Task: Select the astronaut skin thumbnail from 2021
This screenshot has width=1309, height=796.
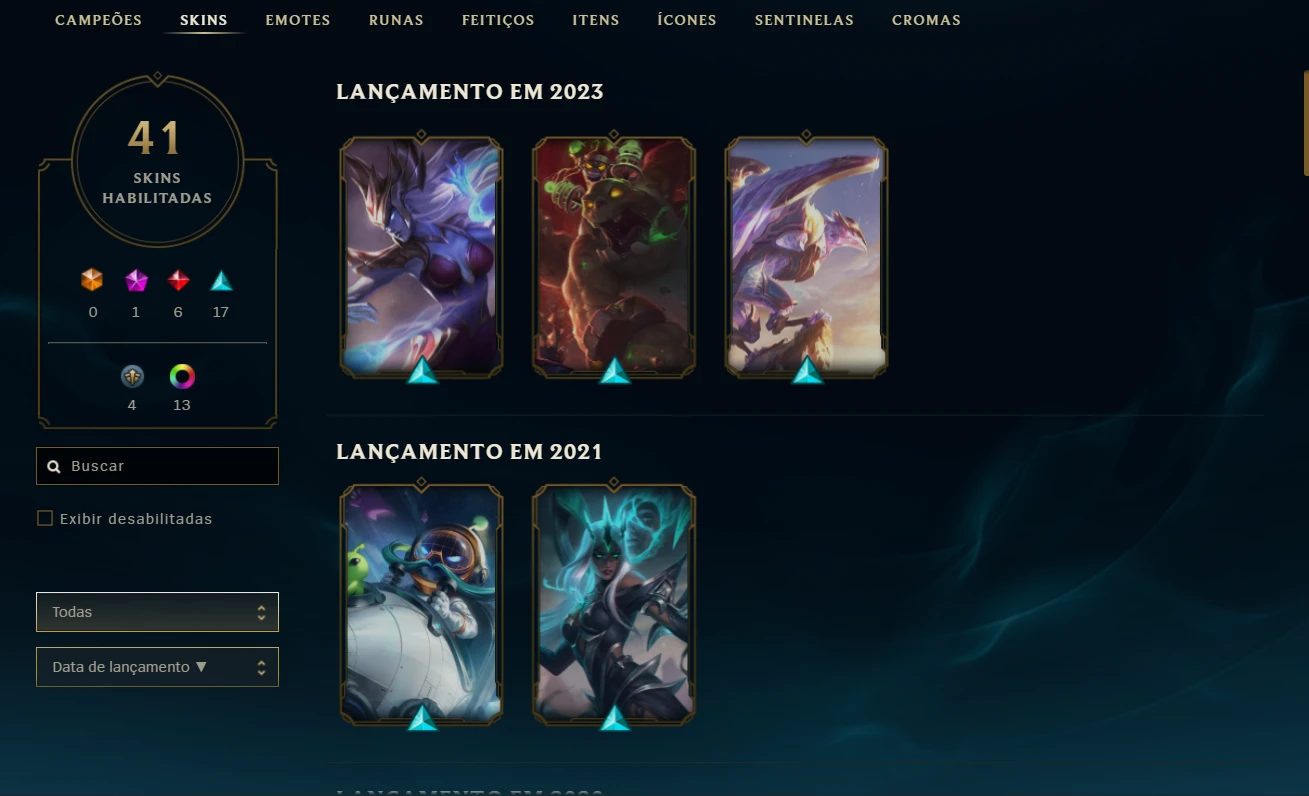Action: click(422, 603)
